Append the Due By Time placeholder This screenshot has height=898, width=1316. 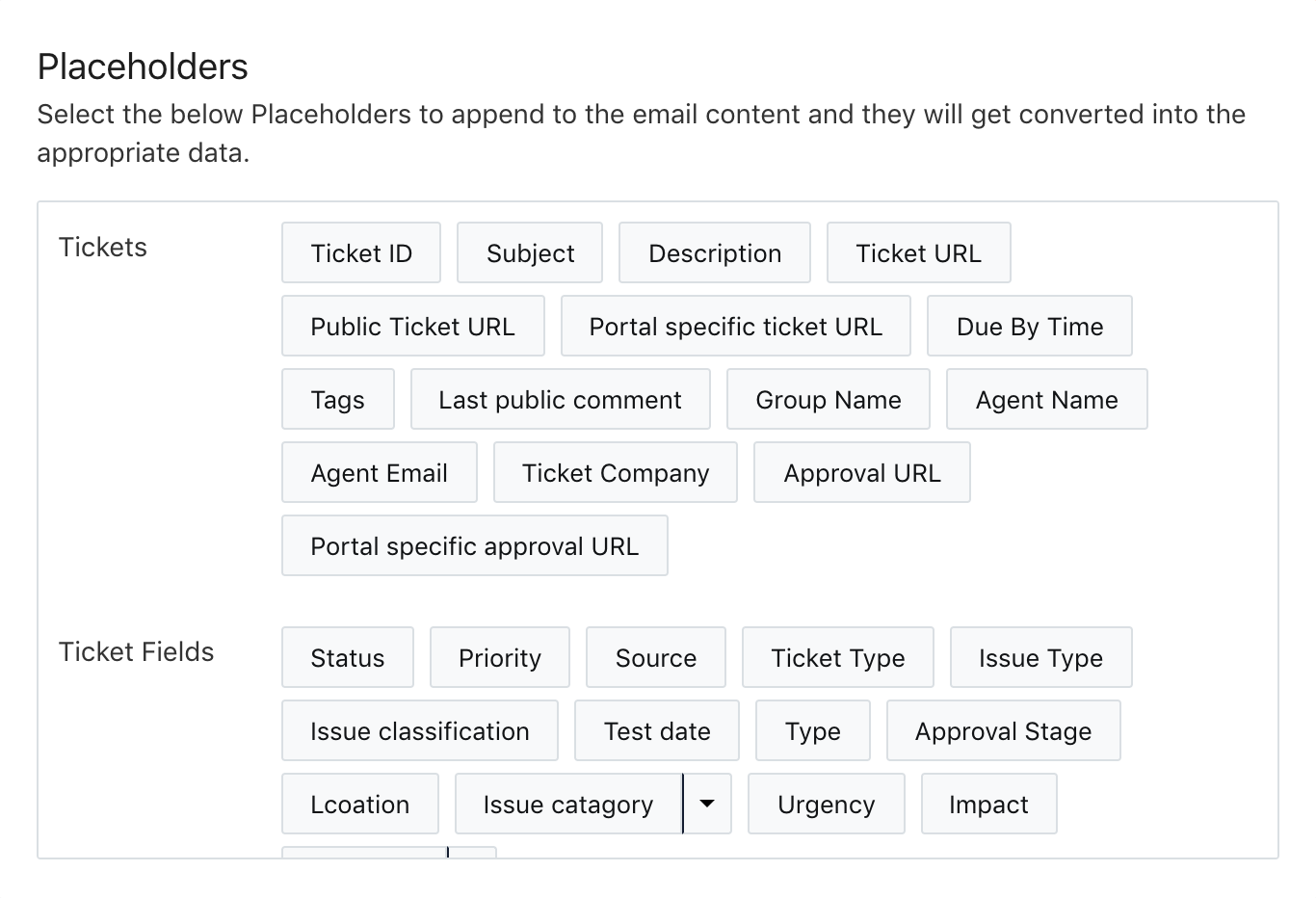[1030, 326]
